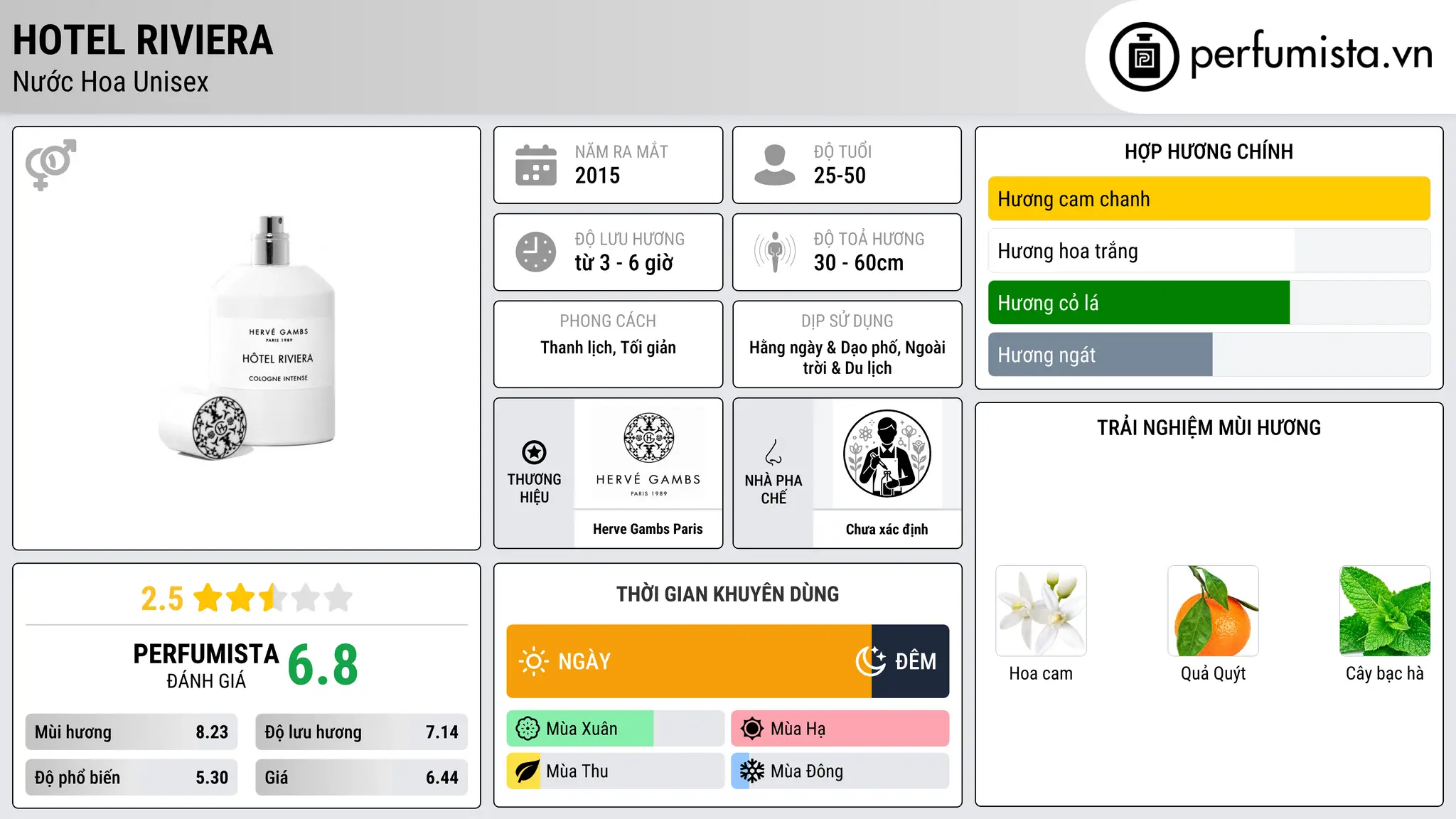
Task: Click the PERFUMISTA ĐÁNH GIÁ label
Action: 206,665
